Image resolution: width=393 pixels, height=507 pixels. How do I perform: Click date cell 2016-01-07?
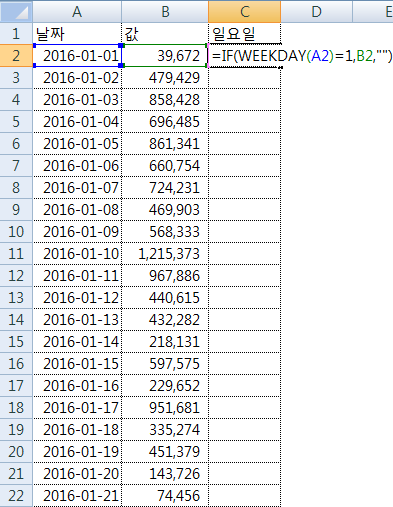point(77,188)
